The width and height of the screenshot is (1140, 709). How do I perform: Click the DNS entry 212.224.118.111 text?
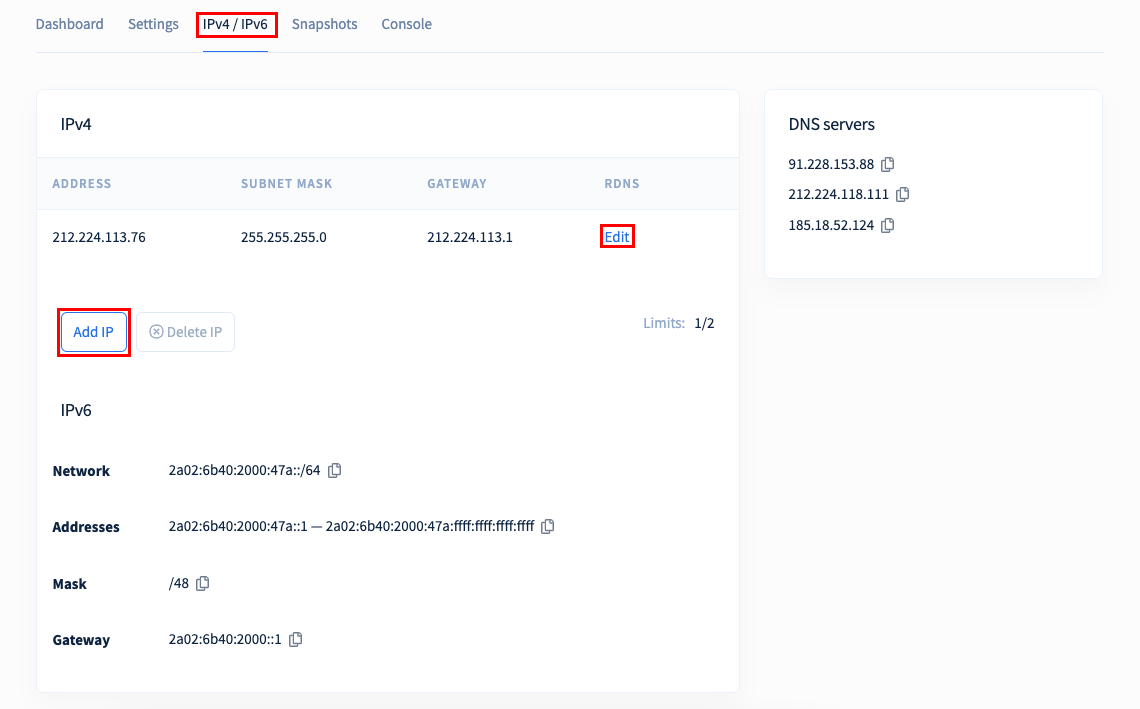pyautogui.click(x=838, y=194)
